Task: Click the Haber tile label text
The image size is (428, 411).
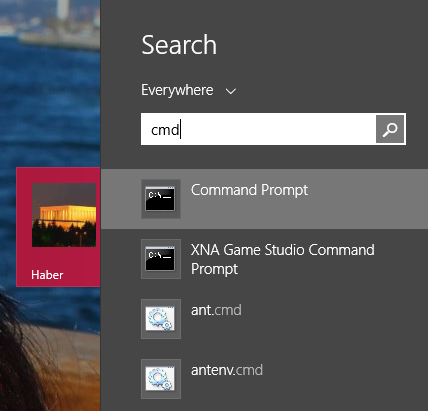Action: (47, 275)
